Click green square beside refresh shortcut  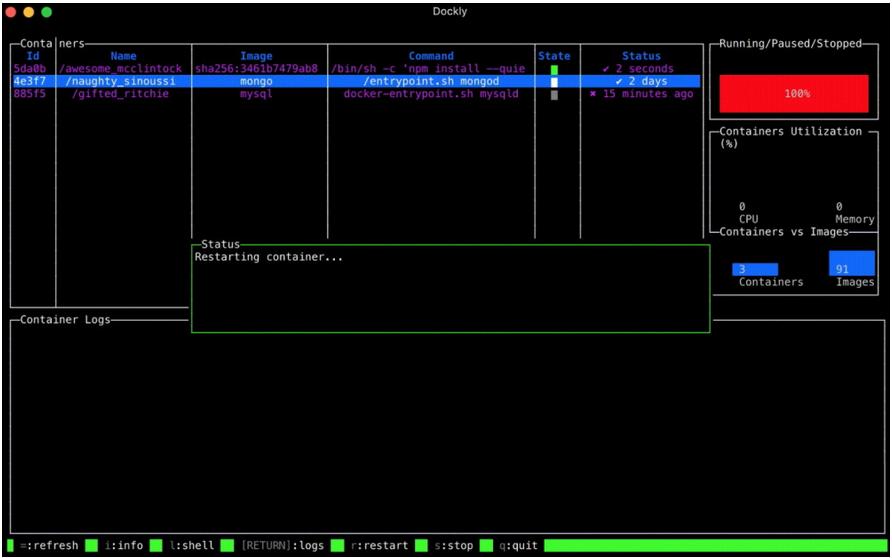pos(11,546)
